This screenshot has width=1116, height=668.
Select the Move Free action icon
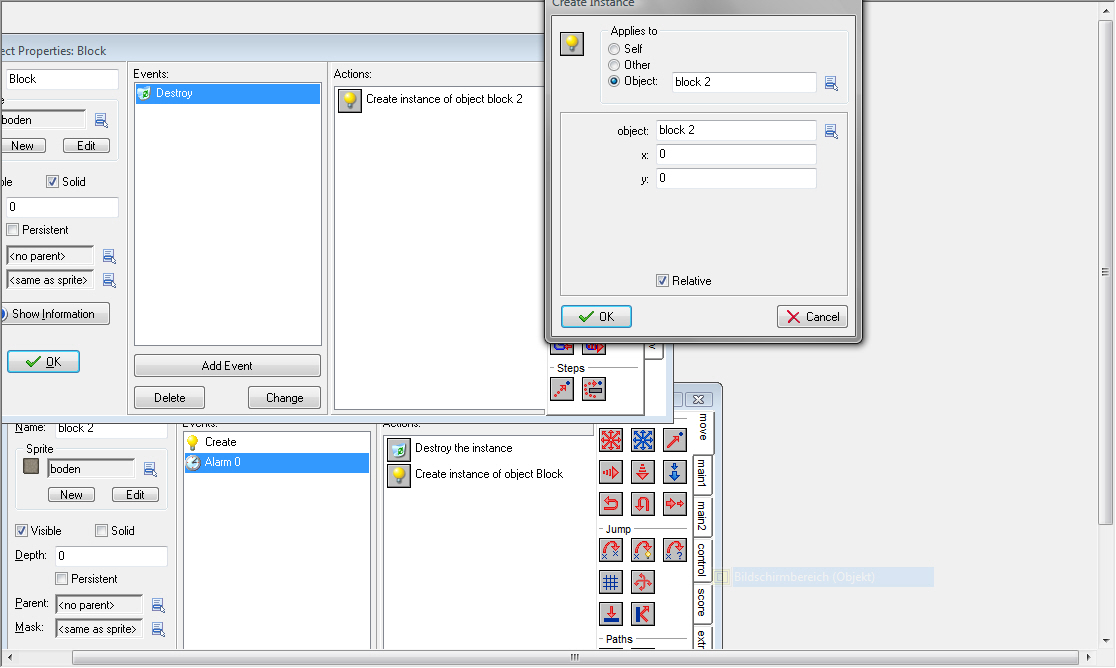pos(643,440)
